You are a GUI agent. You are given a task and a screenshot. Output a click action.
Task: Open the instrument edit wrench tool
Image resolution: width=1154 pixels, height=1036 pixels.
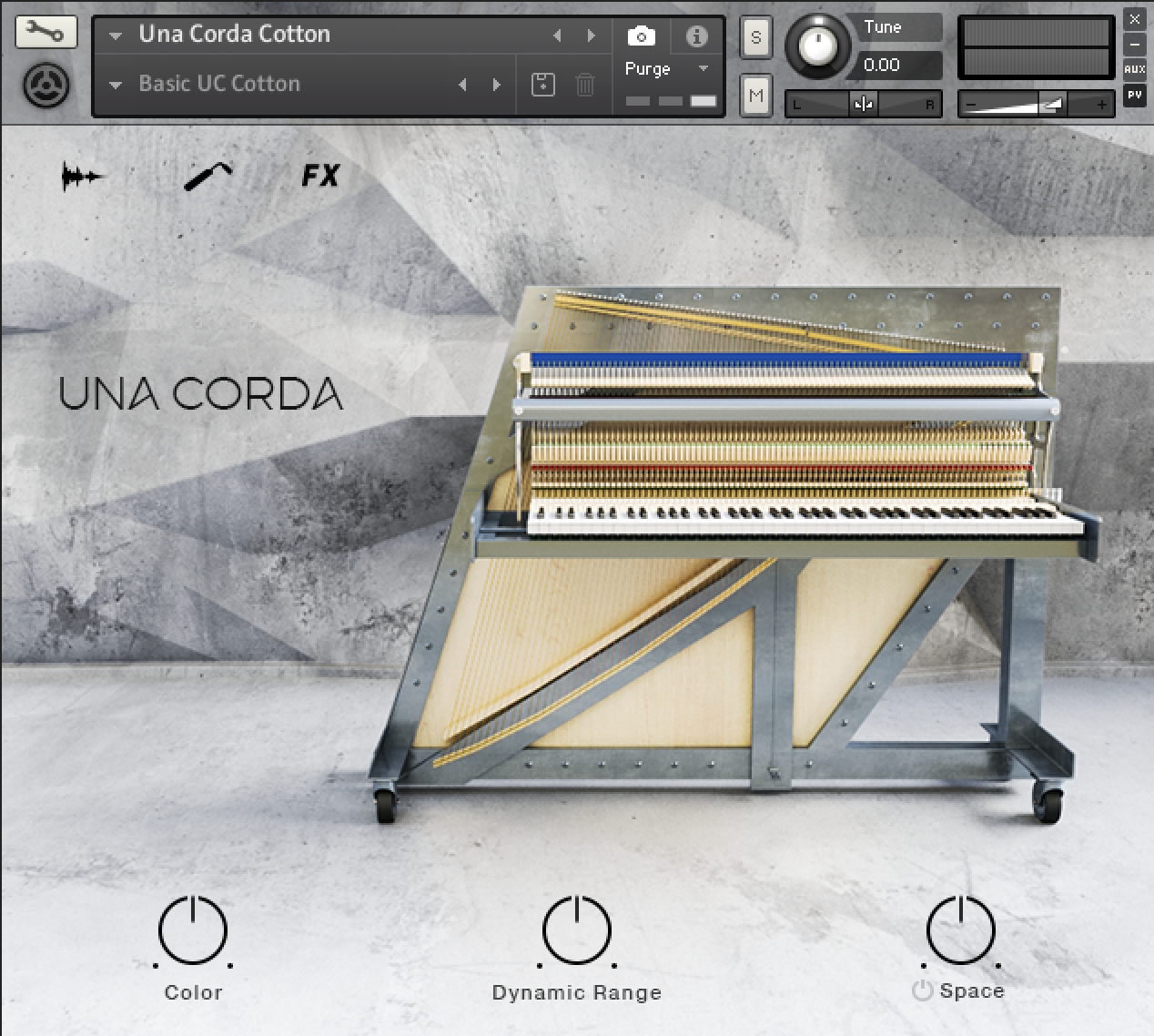tap(47, 31)
